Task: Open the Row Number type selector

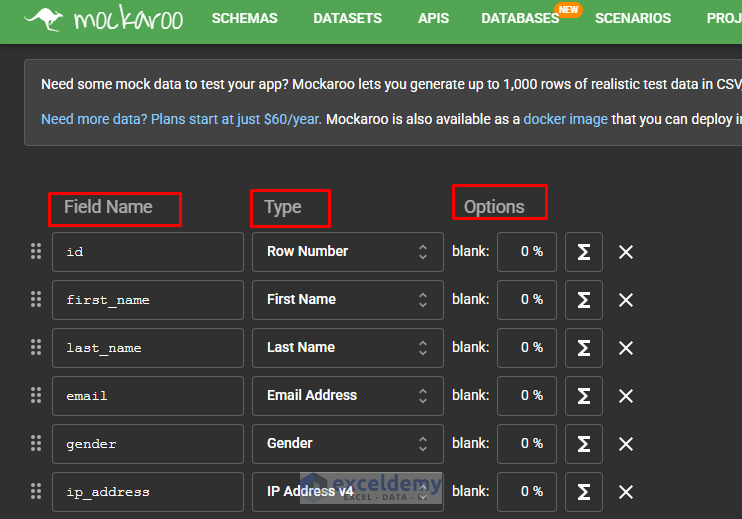Action: coord(348,252)
